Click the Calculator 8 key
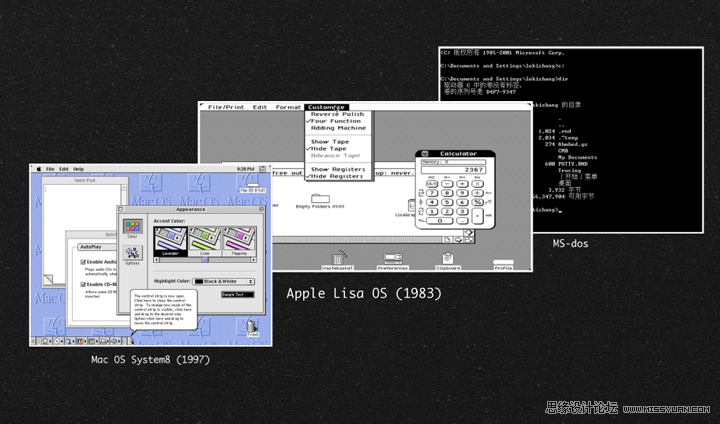The width and height of the screenshot is (720, 424). click(447, 193)
